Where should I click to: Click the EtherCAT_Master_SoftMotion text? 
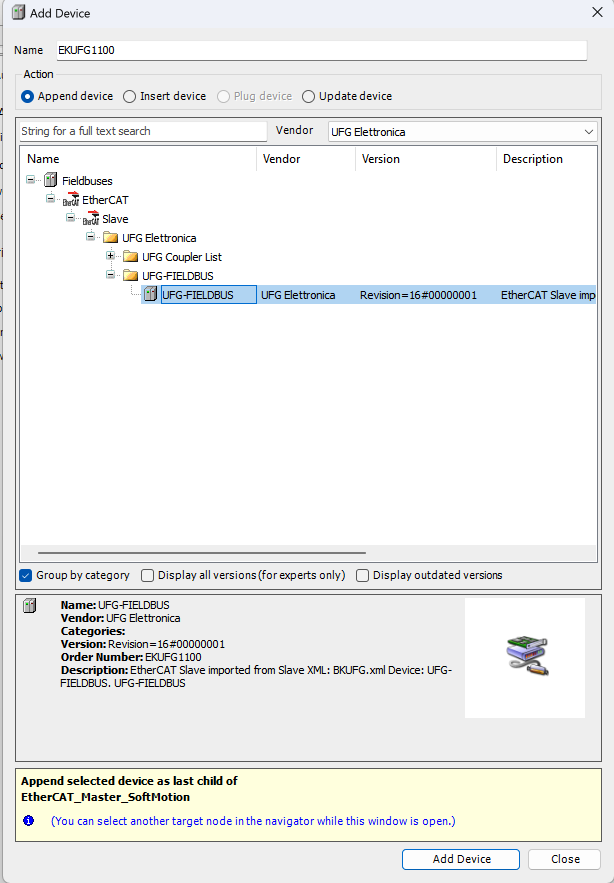pos(105,797)
